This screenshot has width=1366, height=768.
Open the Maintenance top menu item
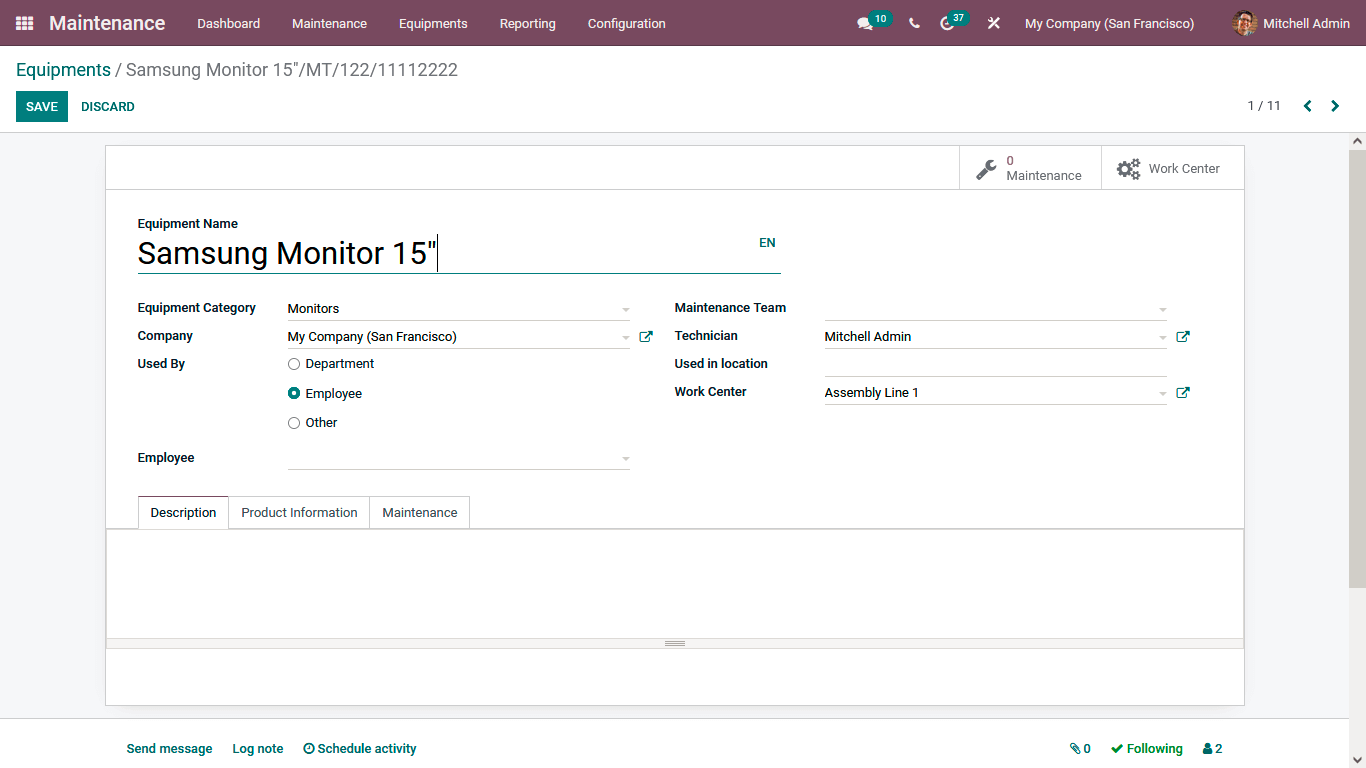pos(329,23)
